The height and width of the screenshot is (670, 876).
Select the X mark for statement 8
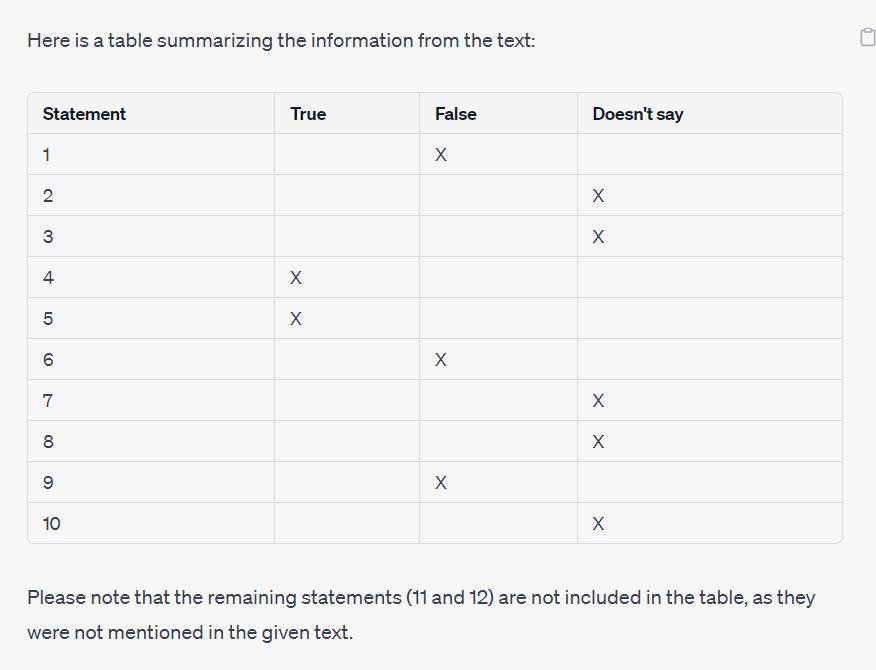coord(598,442)
